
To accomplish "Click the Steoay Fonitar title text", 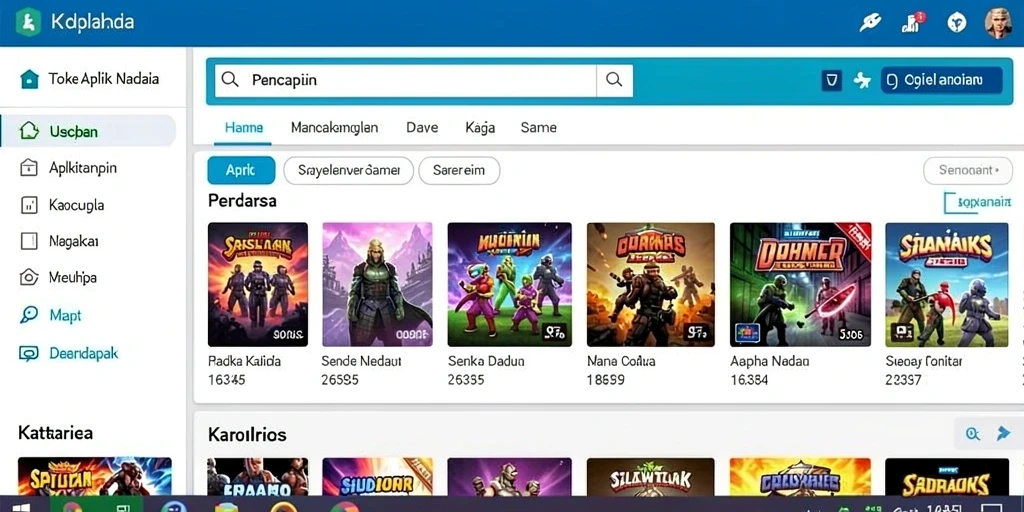I will tap(924, 361).
